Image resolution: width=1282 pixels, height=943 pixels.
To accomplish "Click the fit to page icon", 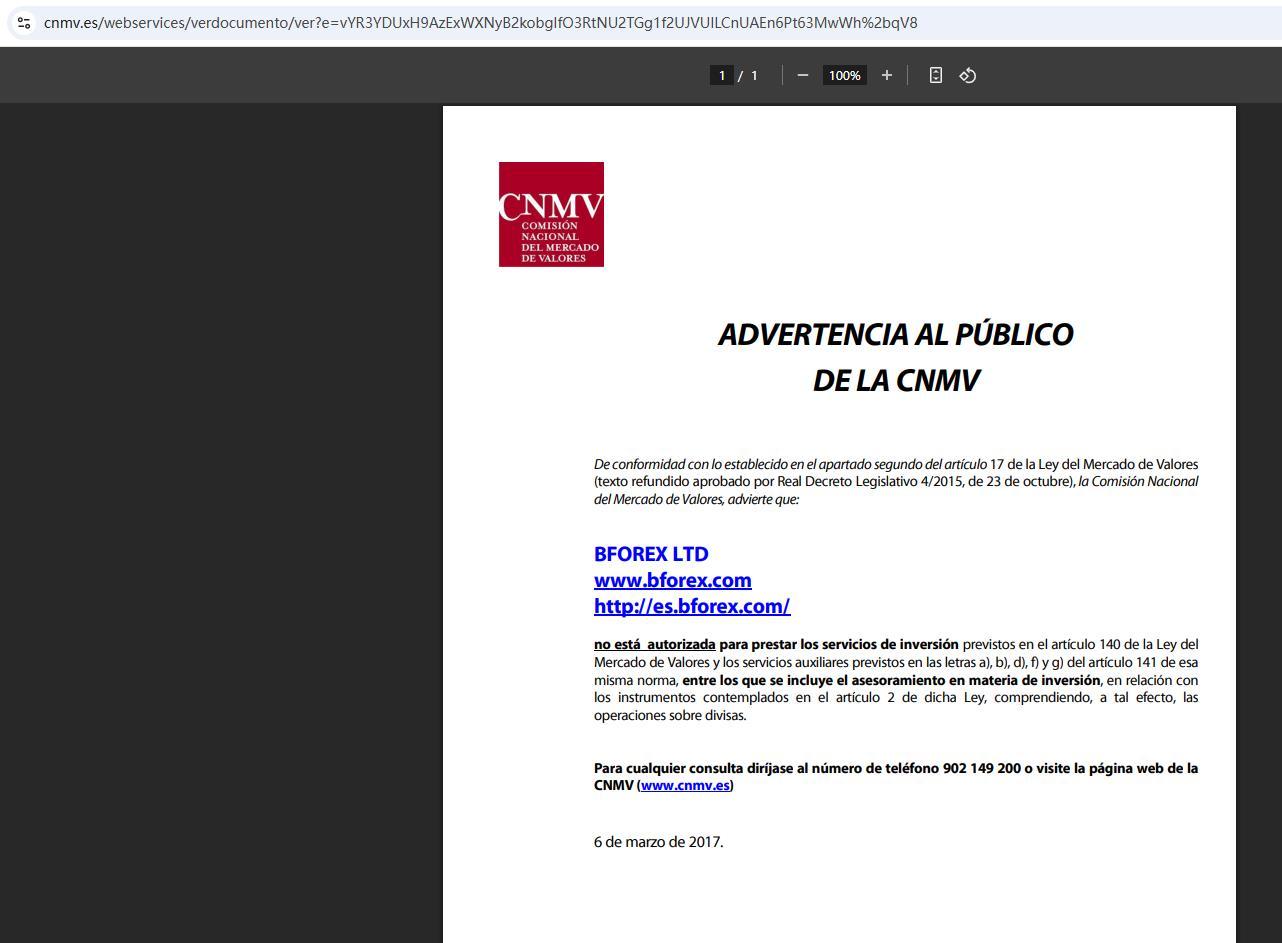I will (x=935, y=75).
